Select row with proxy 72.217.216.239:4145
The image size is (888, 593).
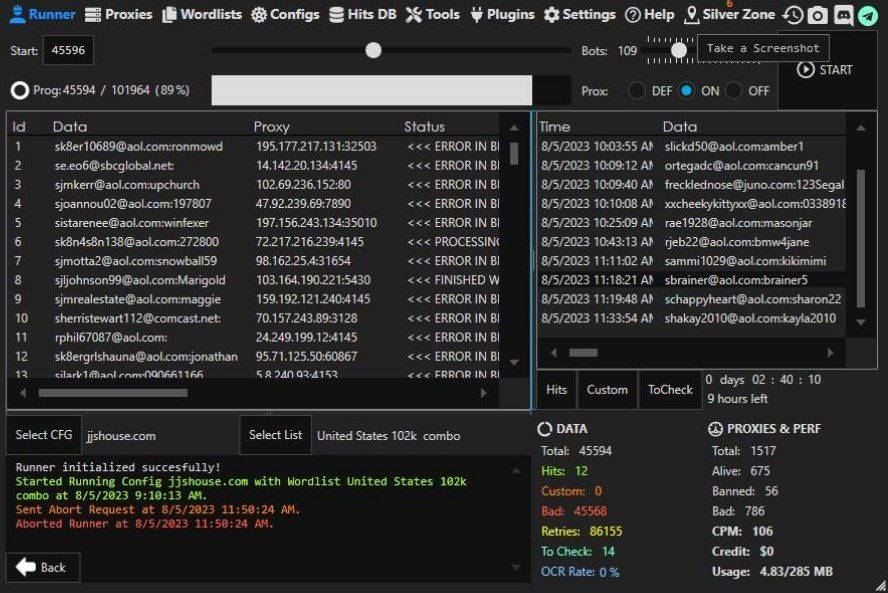coord(254,242)
